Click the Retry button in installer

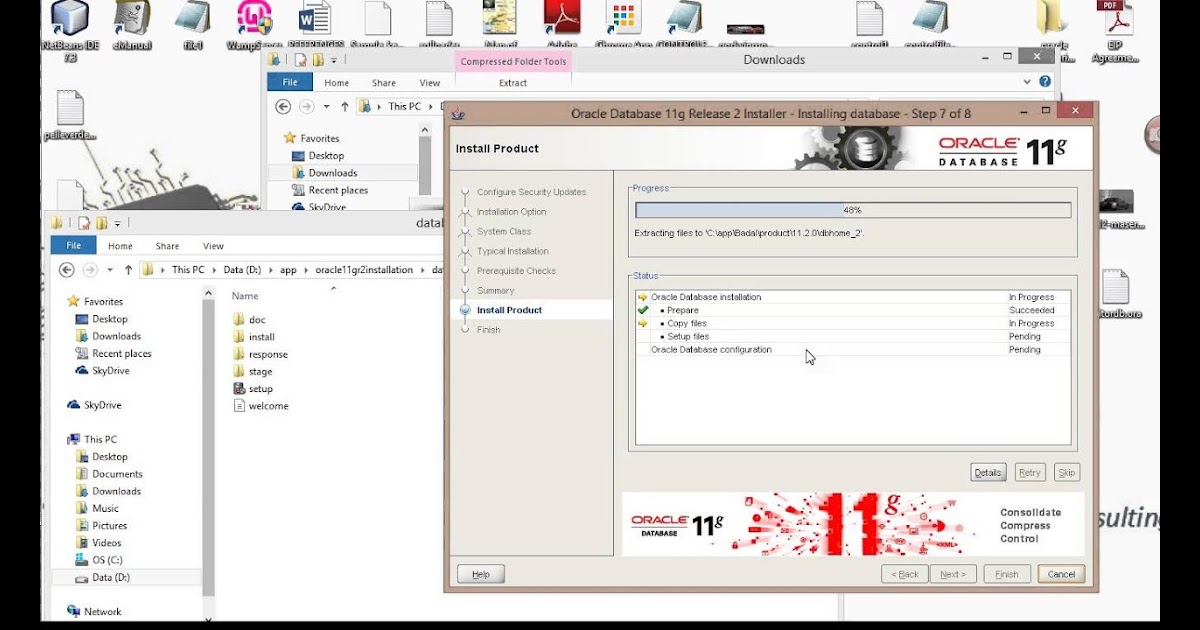(x=1030, y=473)
